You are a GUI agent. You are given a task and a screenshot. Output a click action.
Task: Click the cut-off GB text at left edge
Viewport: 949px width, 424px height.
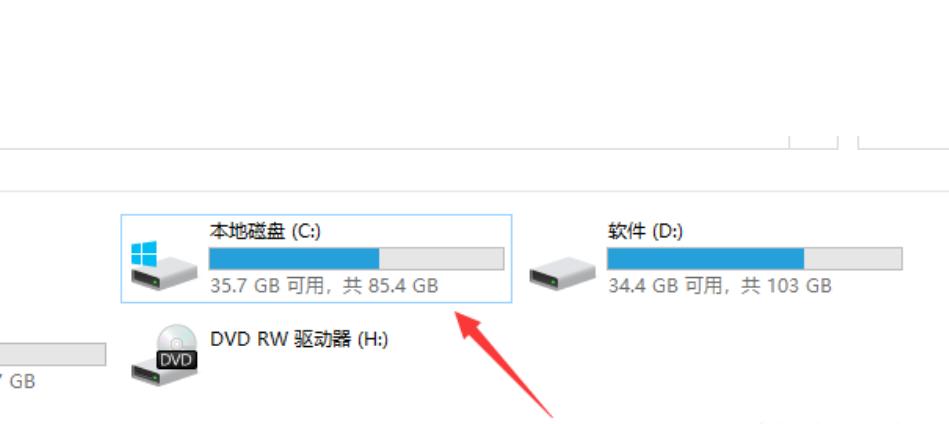[18, 382]
